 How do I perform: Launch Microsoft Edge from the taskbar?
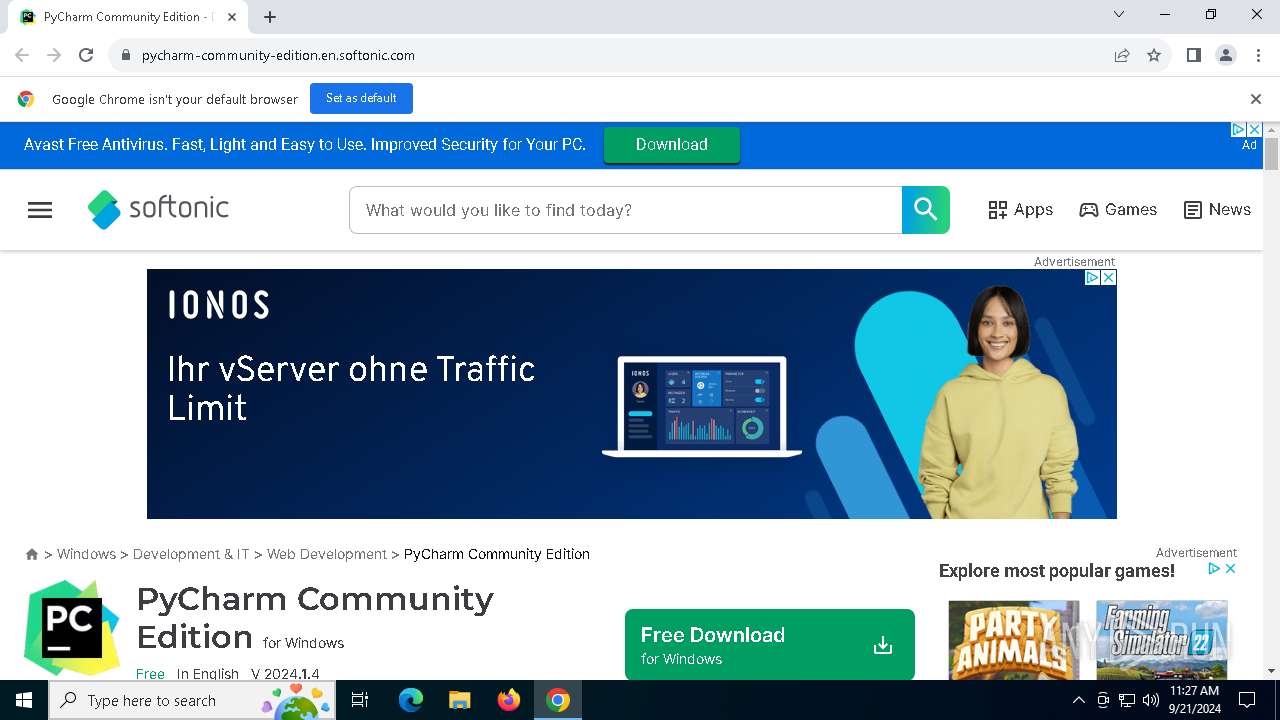(411, 700)
